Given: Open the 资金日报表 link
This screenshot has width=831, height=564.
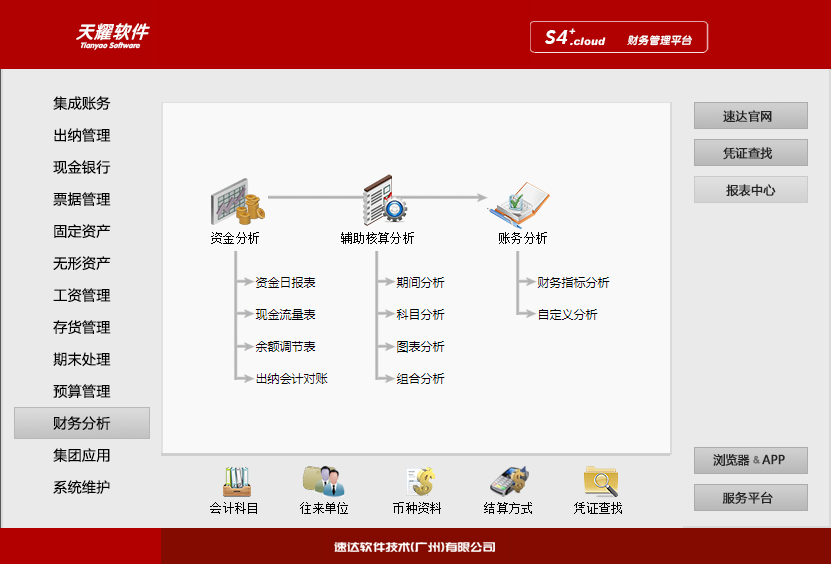Looking at the screenshot, I should [285, 283].
